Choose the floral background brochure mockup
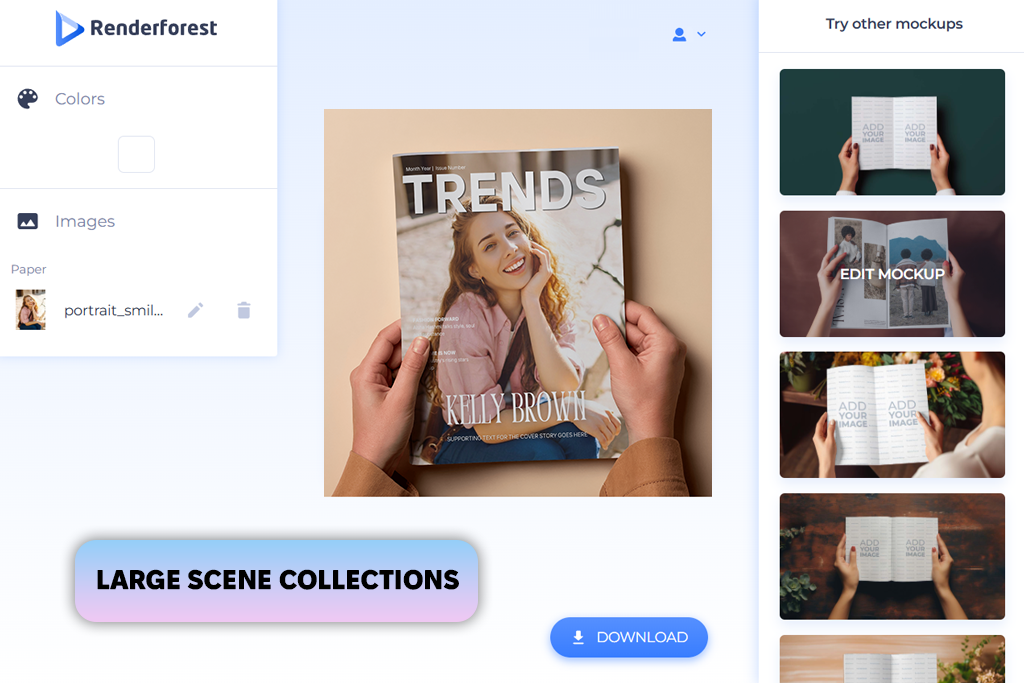This screenshot has width=1024, height=683. click(x=892, y=415)
